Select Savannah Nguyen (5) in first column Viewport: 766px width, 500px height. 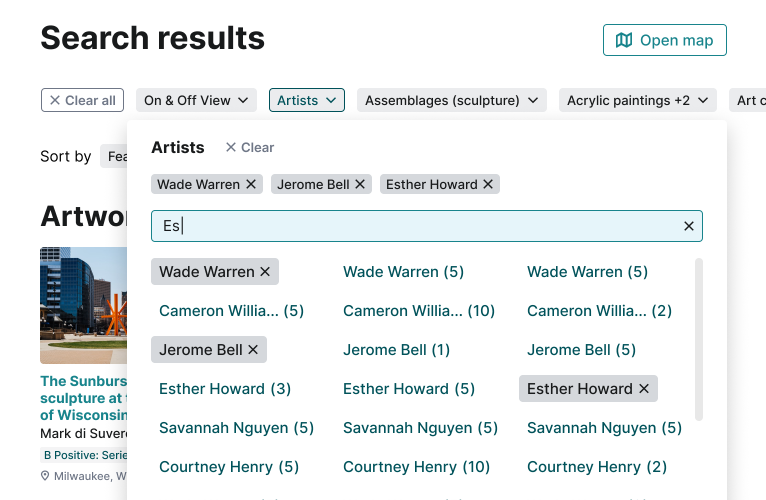pyautogui.click(x=236, y=428)
